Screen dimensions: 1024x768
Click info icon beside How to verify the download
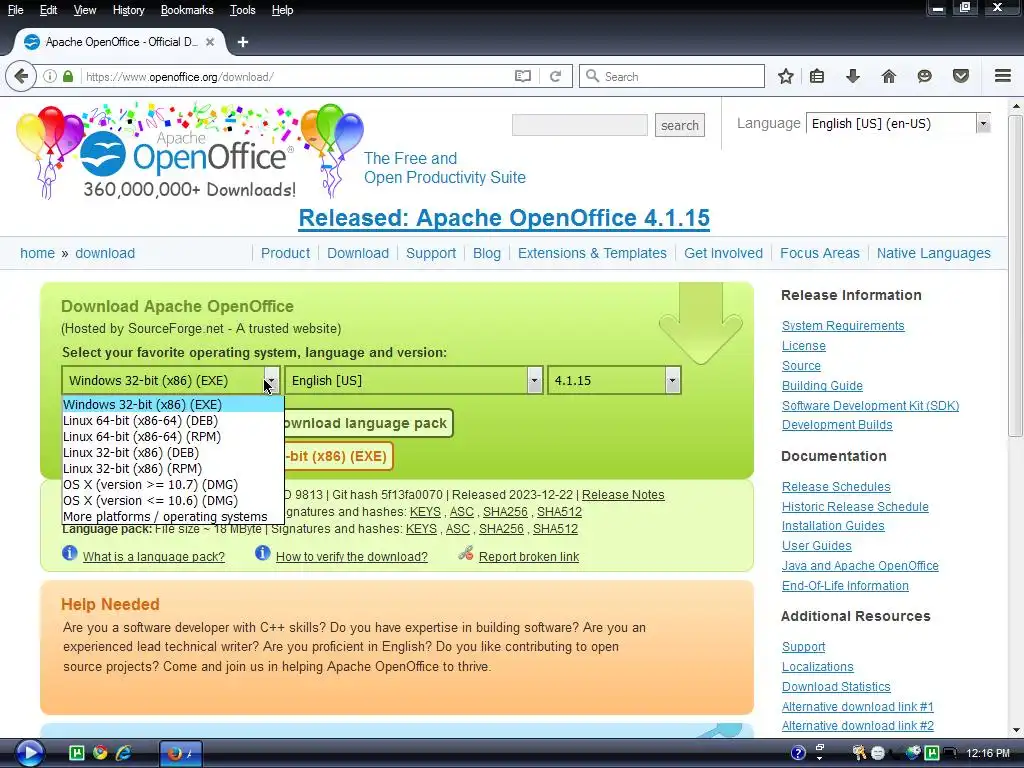point(263,553)
